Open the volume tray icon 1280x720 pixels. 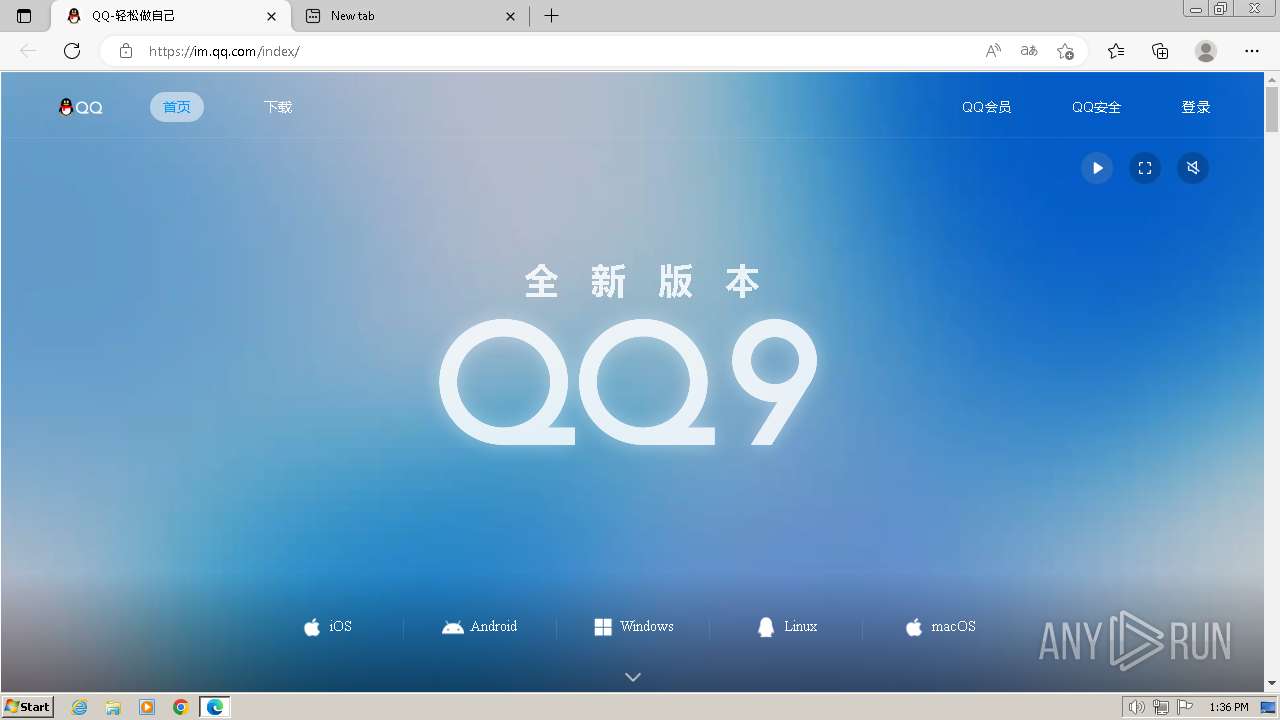pyautogui.click(x=1136, y=707)
